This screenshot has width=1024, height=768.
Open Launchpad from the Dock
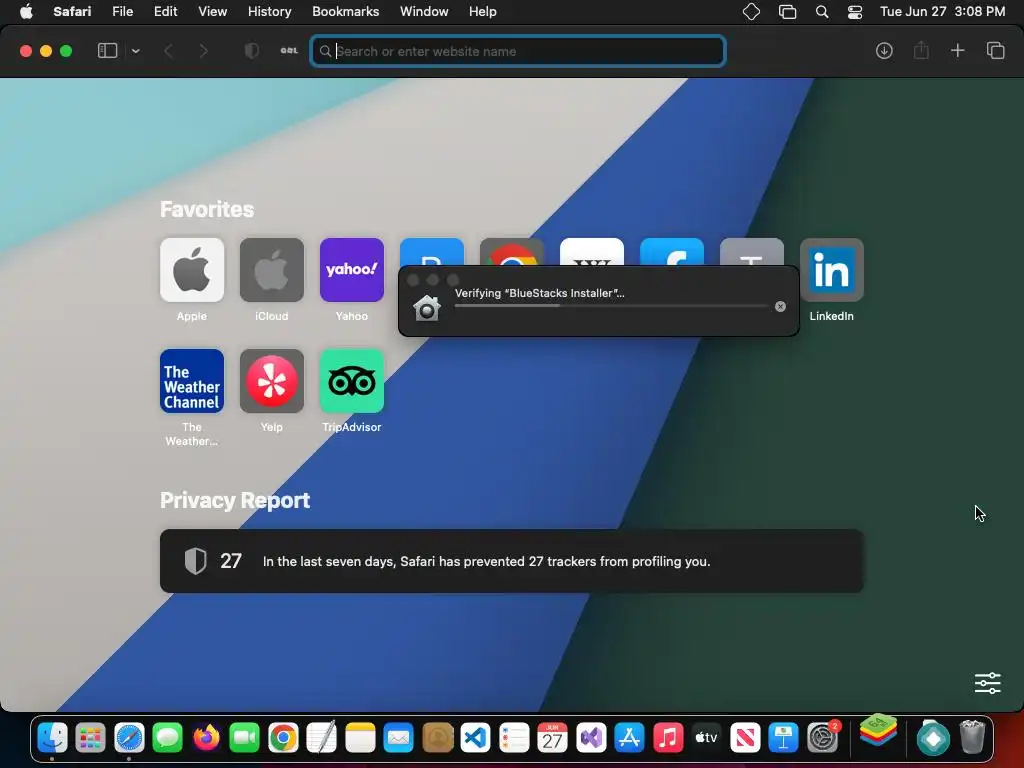(x=91, y=738)
